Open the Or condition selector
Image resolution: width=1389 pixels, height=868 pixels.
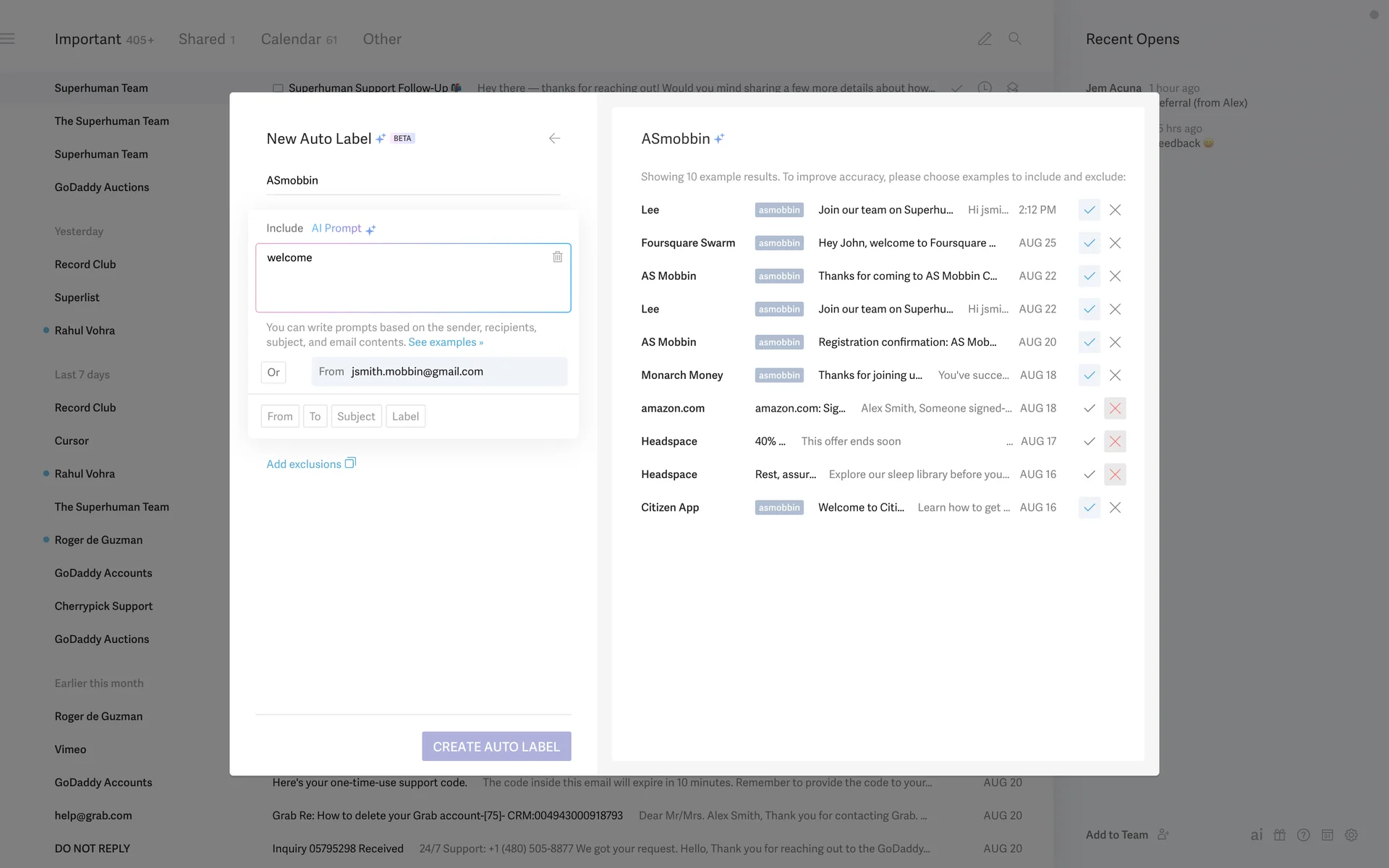[273, 372]
